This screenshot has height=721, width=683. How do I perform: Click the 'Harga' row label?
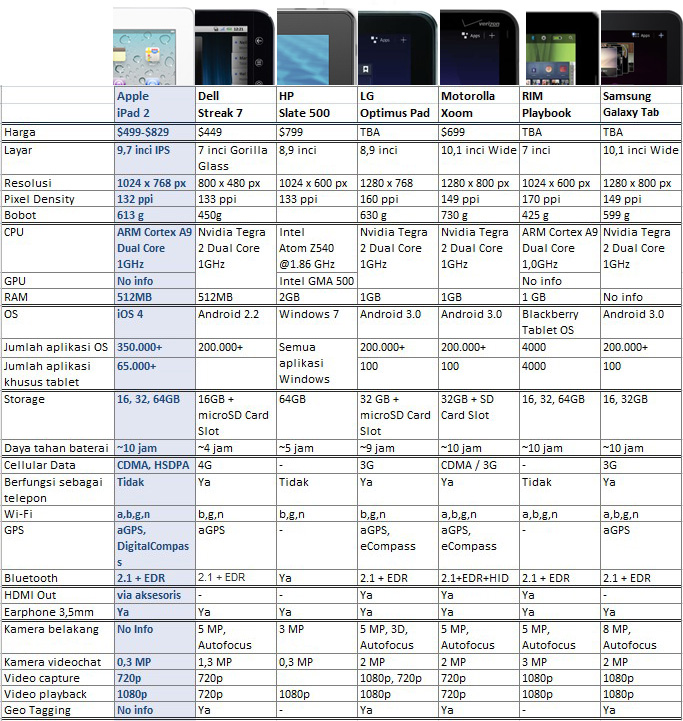(19, 132)
